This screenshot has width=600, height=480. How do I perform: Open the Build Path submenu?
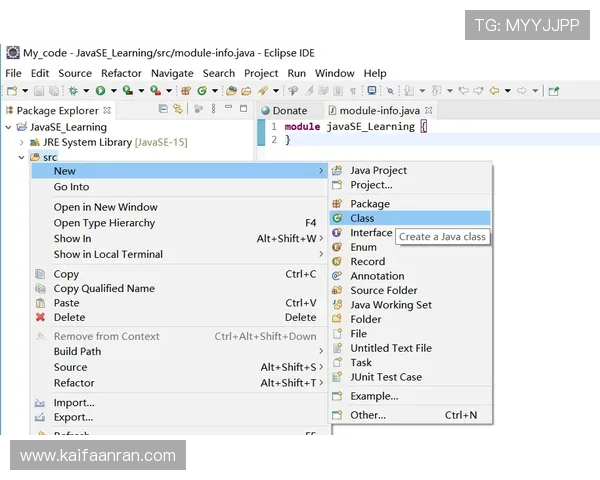77,352
